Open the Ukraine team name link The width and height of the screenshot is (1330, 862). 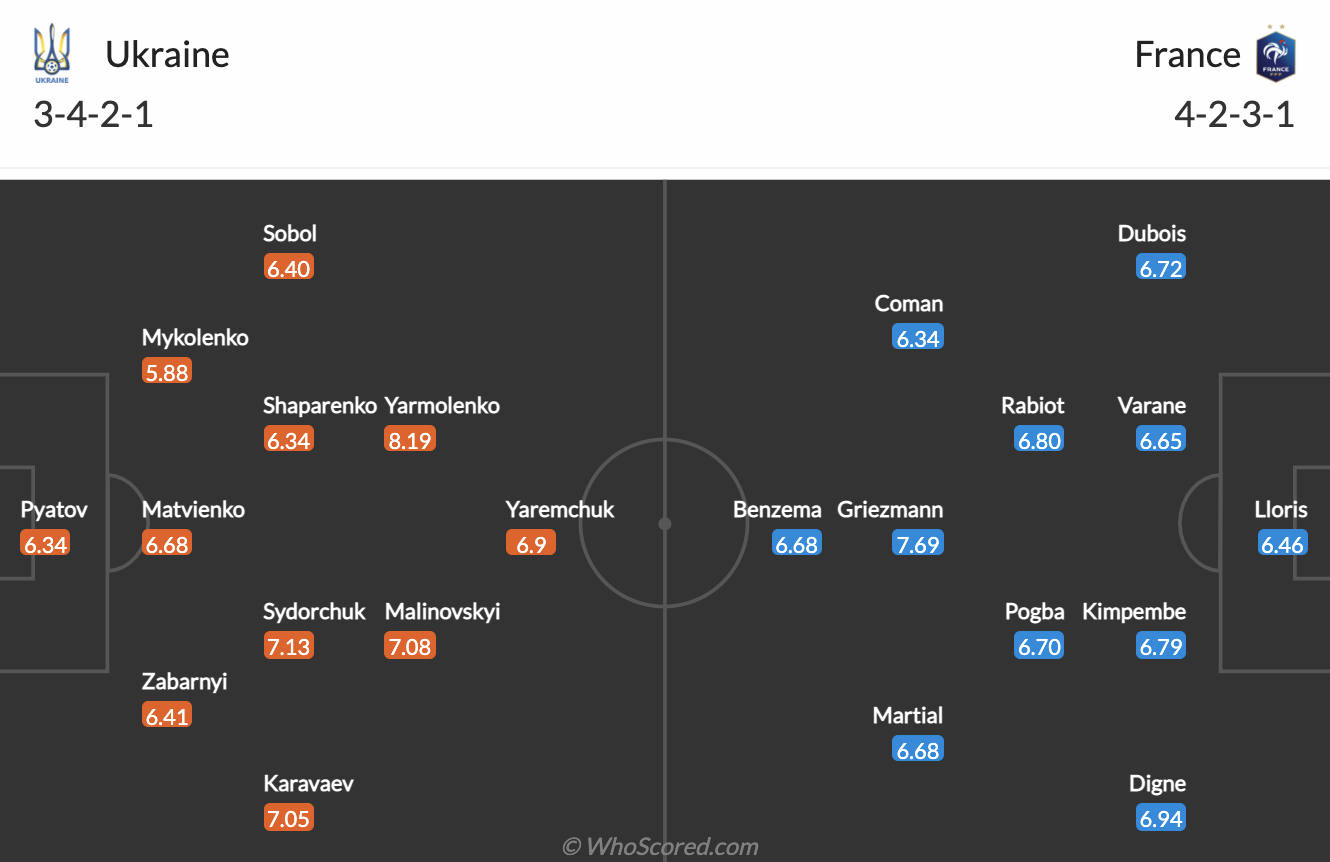point(167,54)
